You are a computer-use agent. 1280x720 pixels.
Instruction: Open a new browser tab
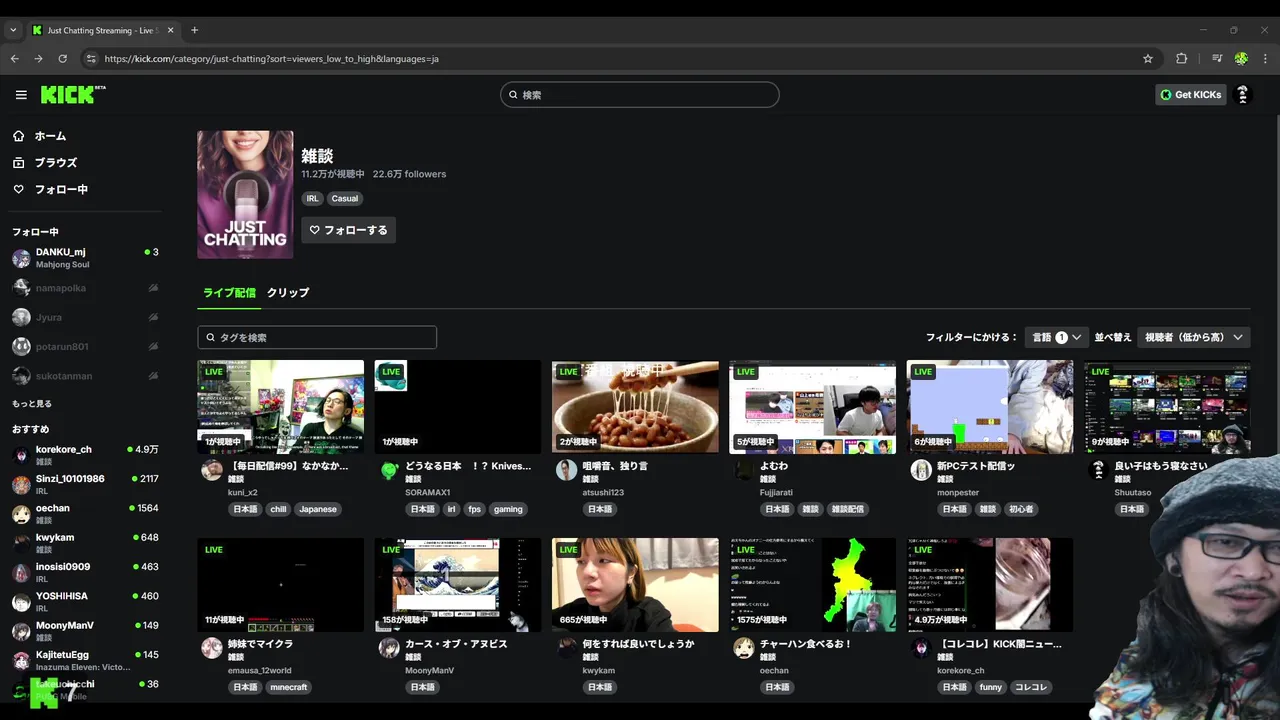pos(194,30)
